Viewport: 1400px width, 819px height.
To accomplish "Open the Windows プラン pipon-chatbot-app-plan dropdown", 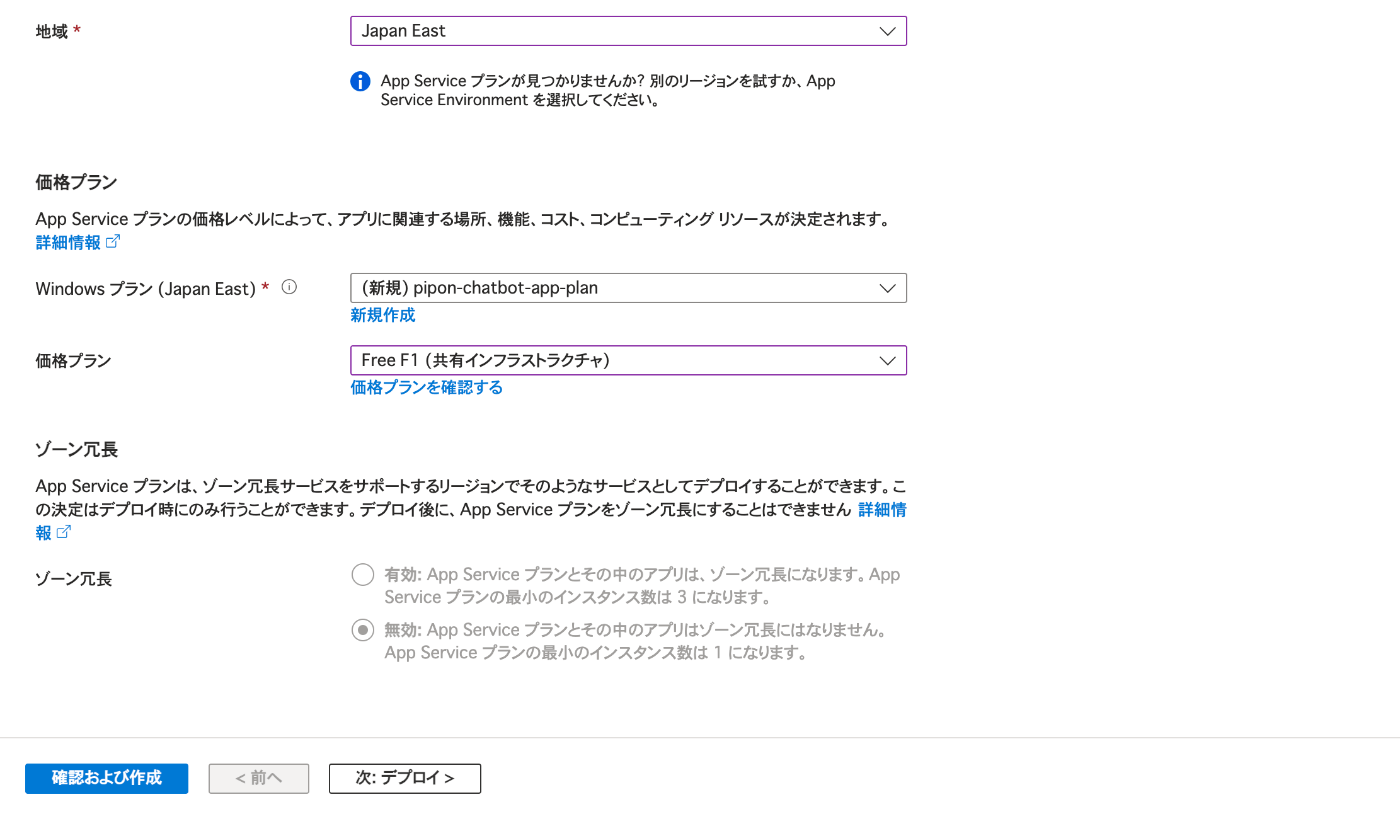I will click(x=628, y=288).
